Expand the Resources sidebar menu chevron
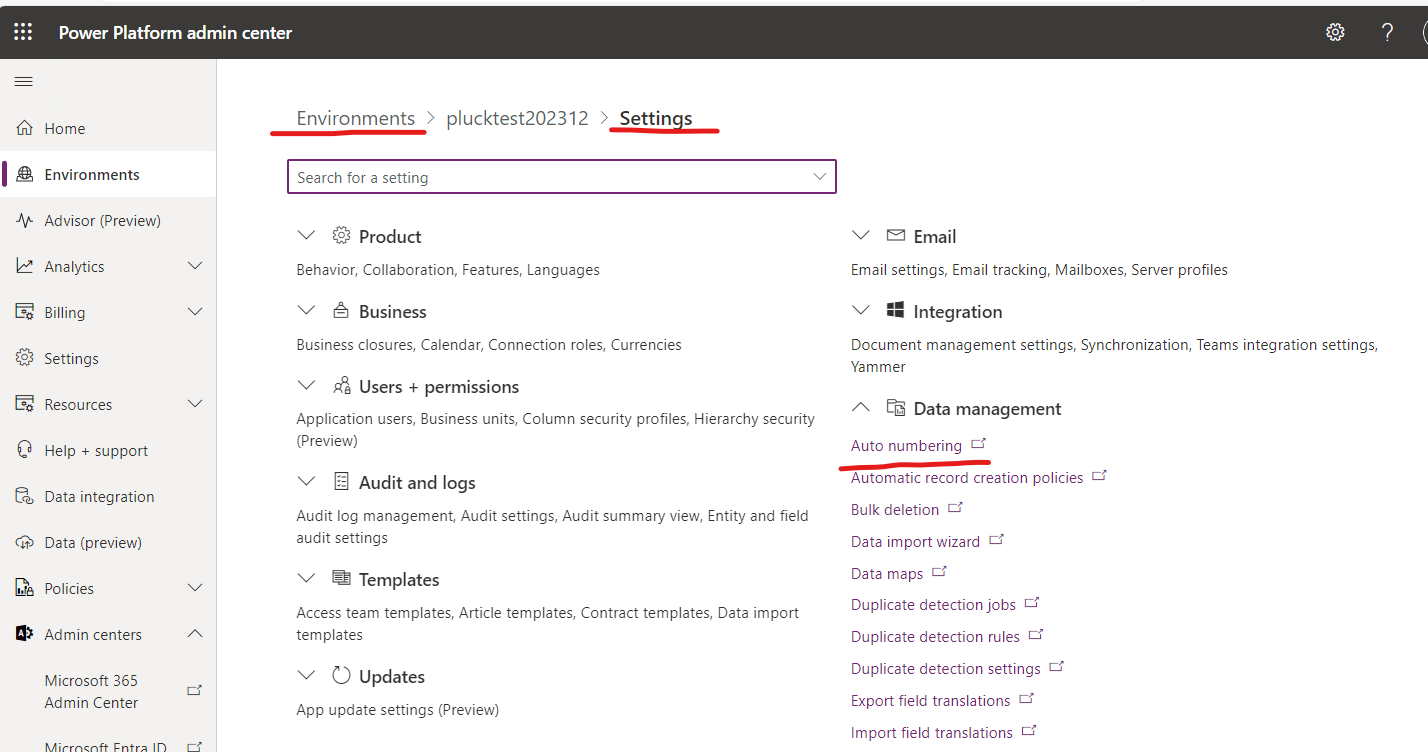Viewport: 1428px width, 752px height. click(x=195, y=404)
